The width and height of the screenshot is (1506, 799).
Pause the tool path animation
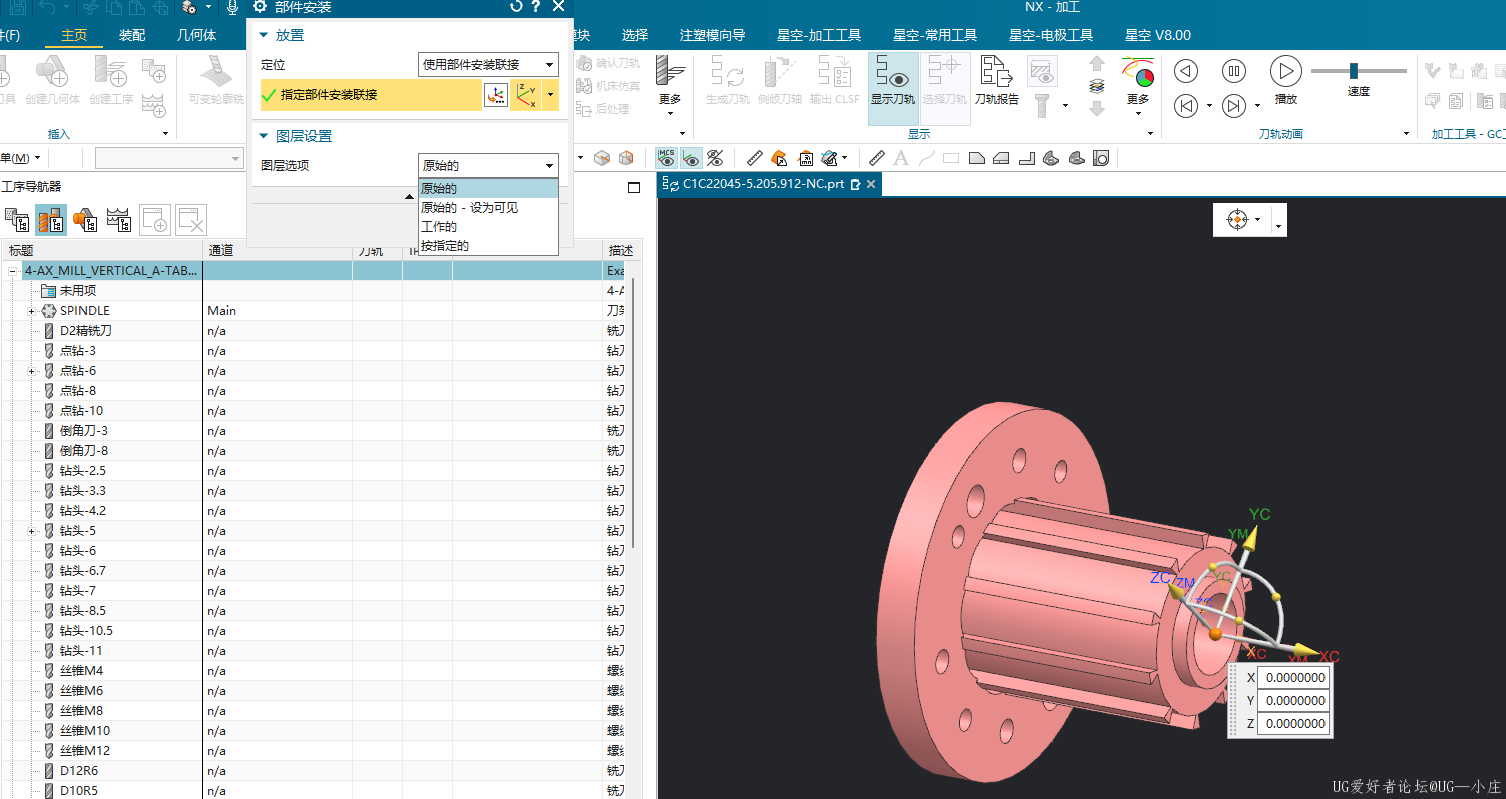click(x=1234, y=71)
